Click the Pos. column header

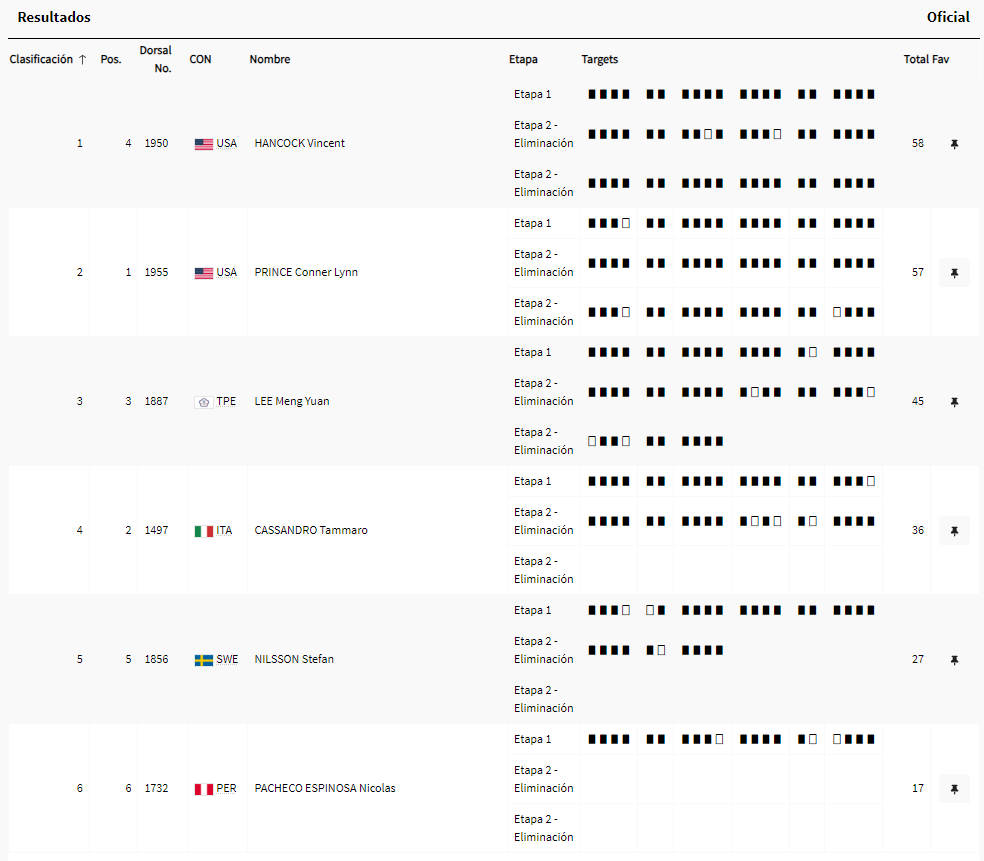click(x=111, y=59)
